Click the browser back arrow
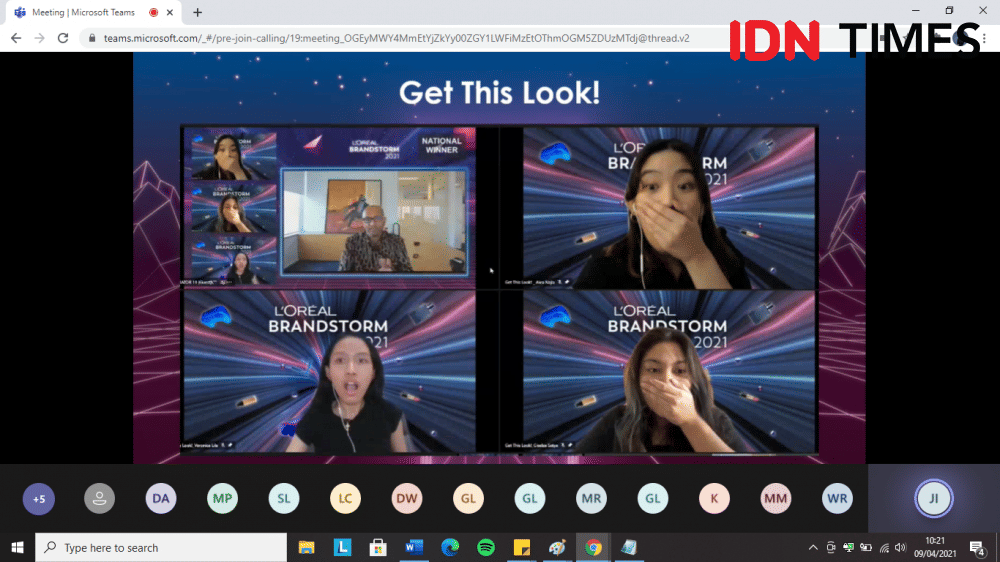The image size is (1000, 562). (x=14, y=38)
